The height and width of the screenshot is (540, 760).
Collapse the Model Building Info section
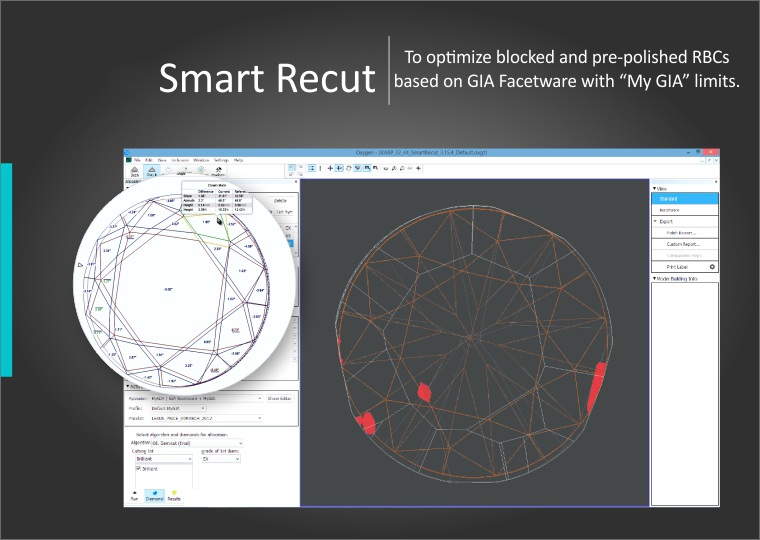(654, 279)
